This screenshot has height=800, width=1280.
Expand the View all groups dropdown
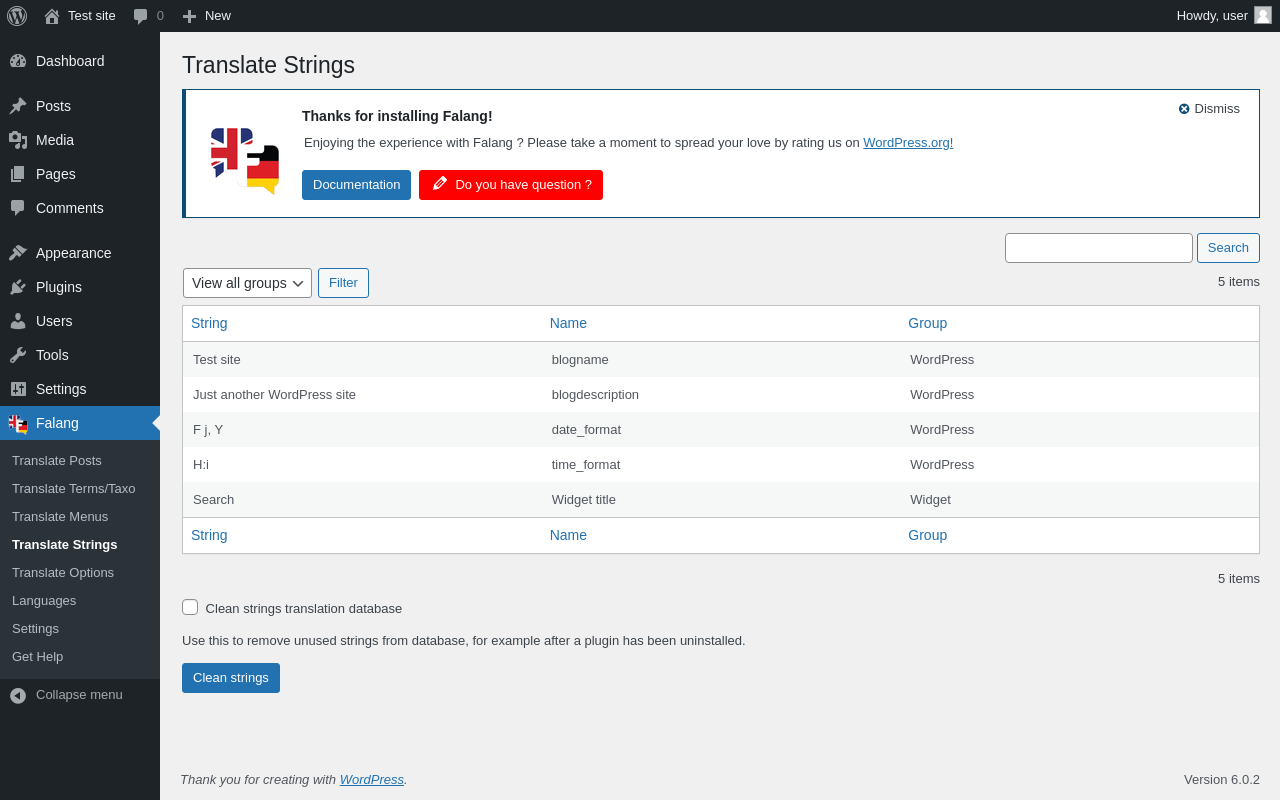(247, 283)
